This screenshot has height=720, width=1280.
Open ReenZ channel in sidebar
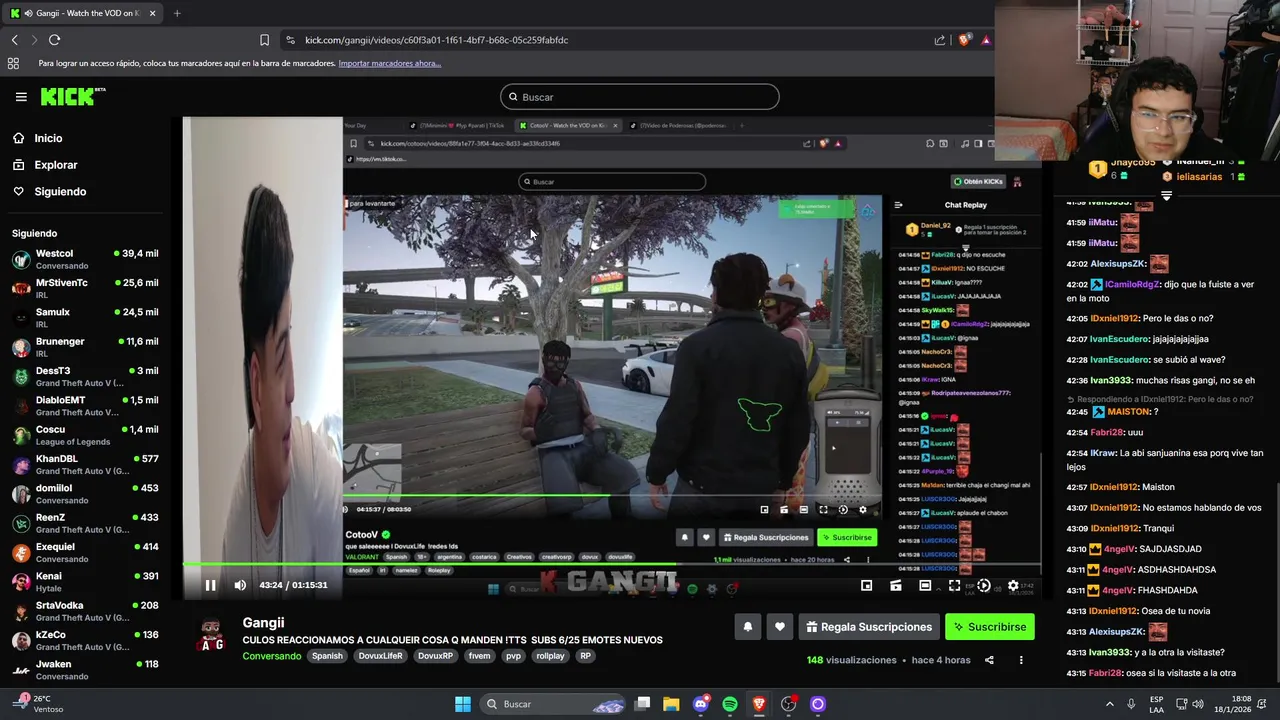84,523
